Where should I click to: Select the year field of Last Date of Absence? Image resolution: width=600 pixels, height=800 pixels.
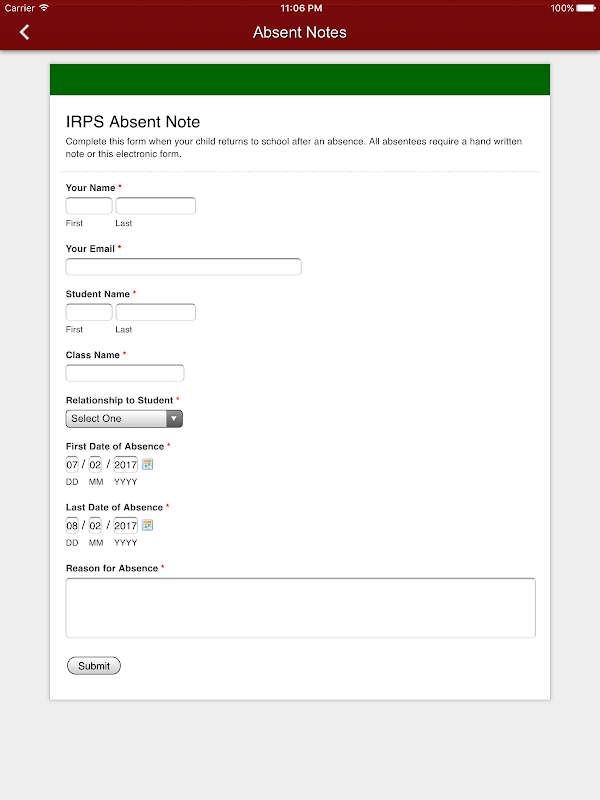[126, 525]
